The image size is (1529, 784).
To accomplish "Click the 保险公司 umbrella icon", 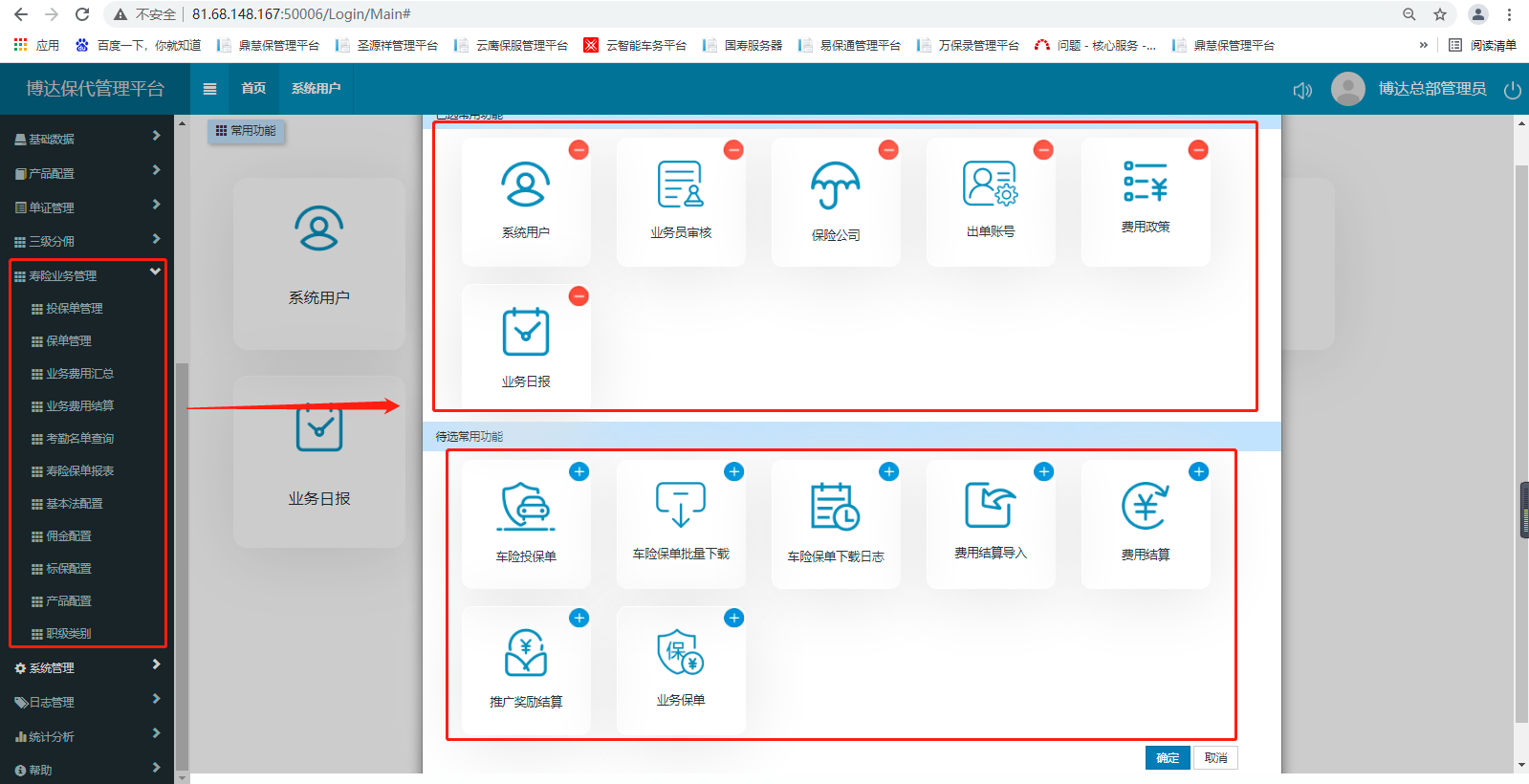I will (x=836, y=185).
